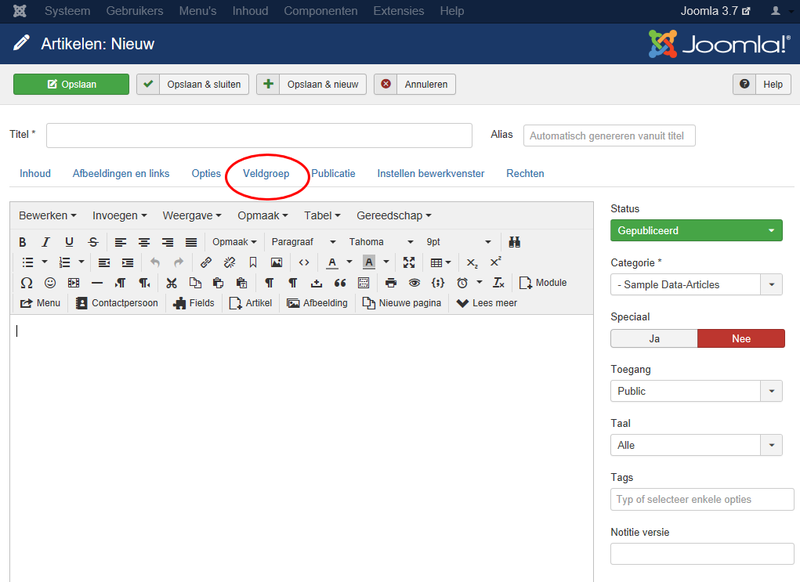Apply bold formatting in editor
Image resolution: width=800 pixels, height=582 pixels.
pyautogui.click(x=22, y=242)
